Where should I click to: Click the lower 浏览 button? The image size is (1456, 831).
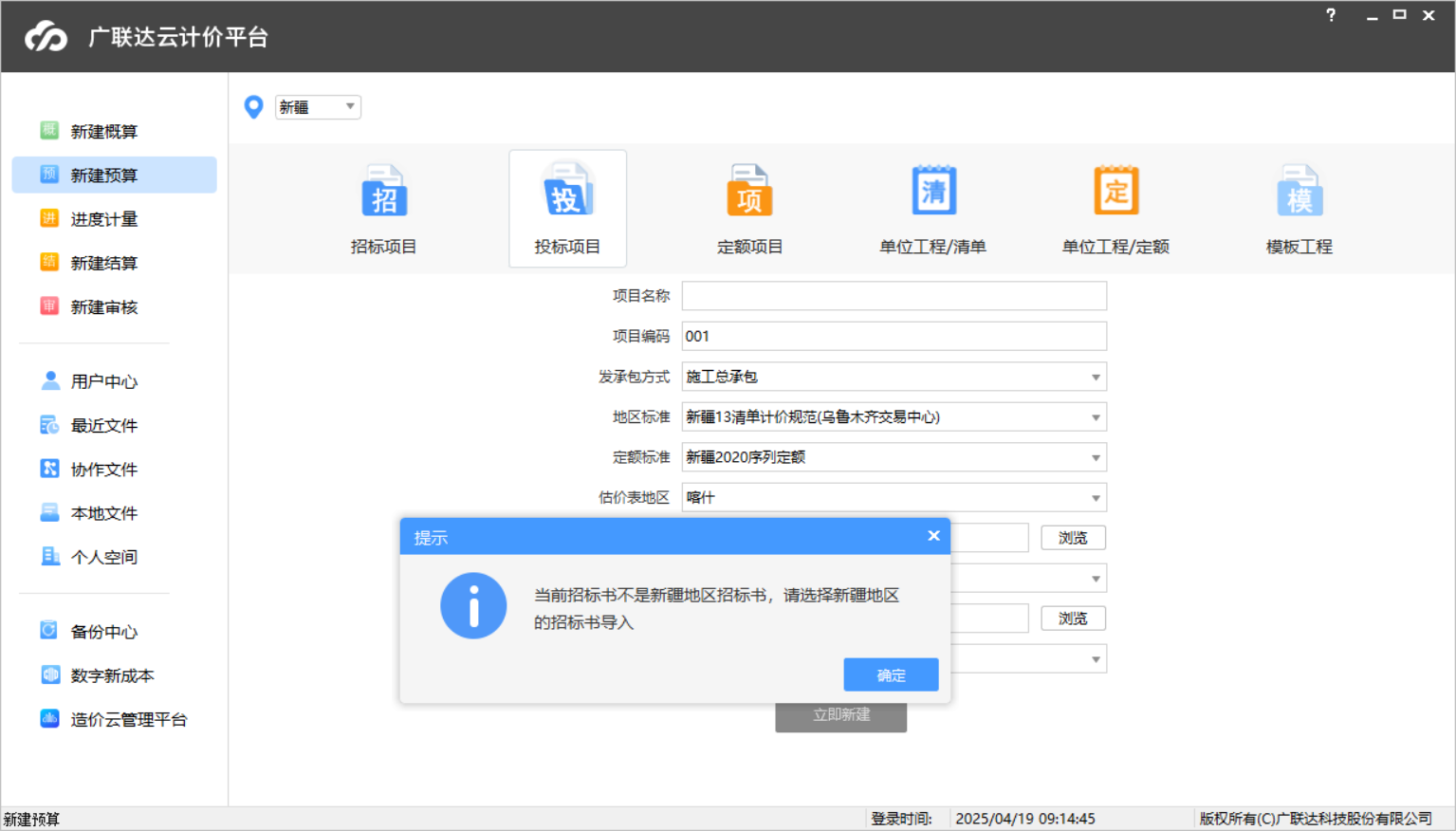(1073, 619)
